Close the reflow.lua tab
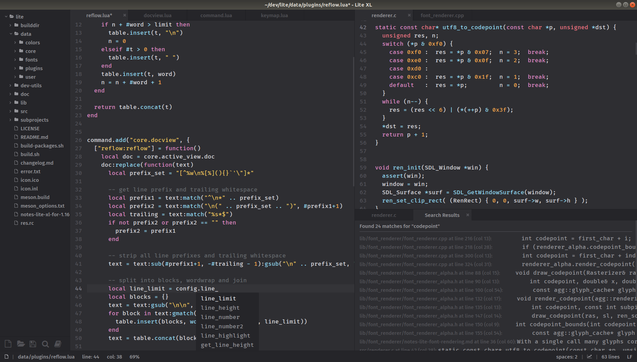This screenshot has height=362, width=637. 124,15
